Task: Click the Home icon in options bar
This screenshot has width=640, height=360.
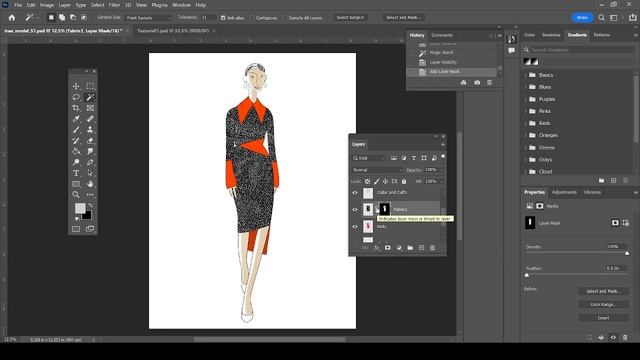Action: point(12,18)
